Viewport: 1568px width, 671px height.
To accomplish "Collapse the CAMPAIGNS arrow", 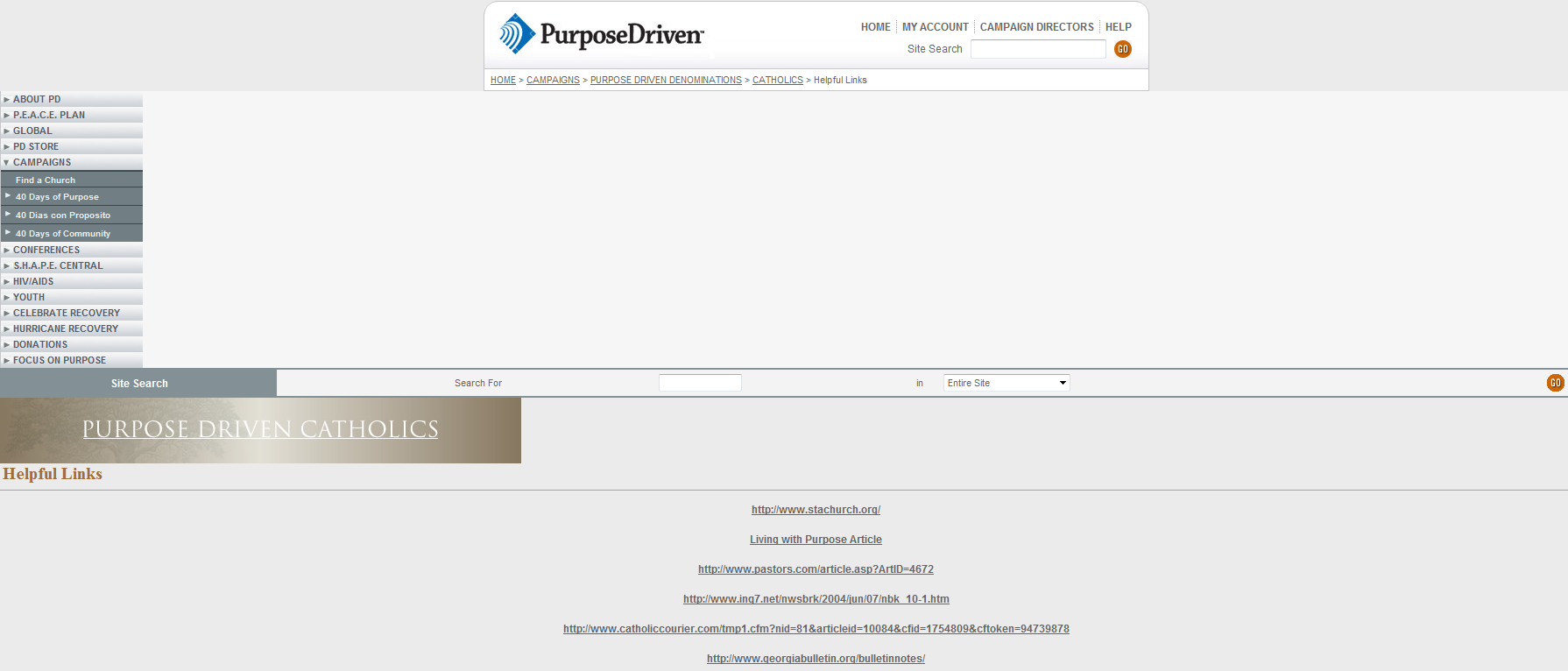I will (x=6, y=163).
